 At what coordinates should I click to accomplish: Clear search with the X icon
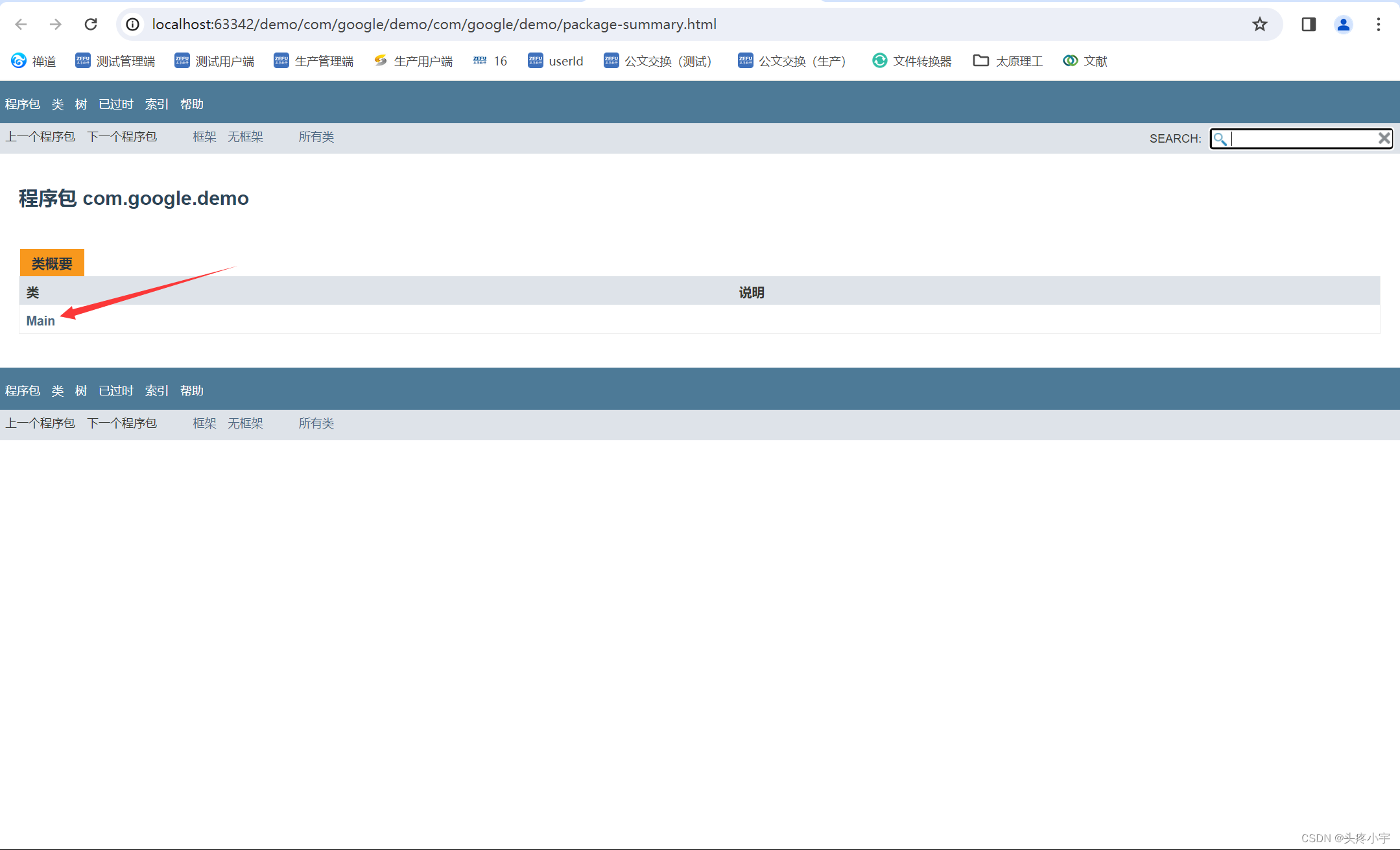1384,138
